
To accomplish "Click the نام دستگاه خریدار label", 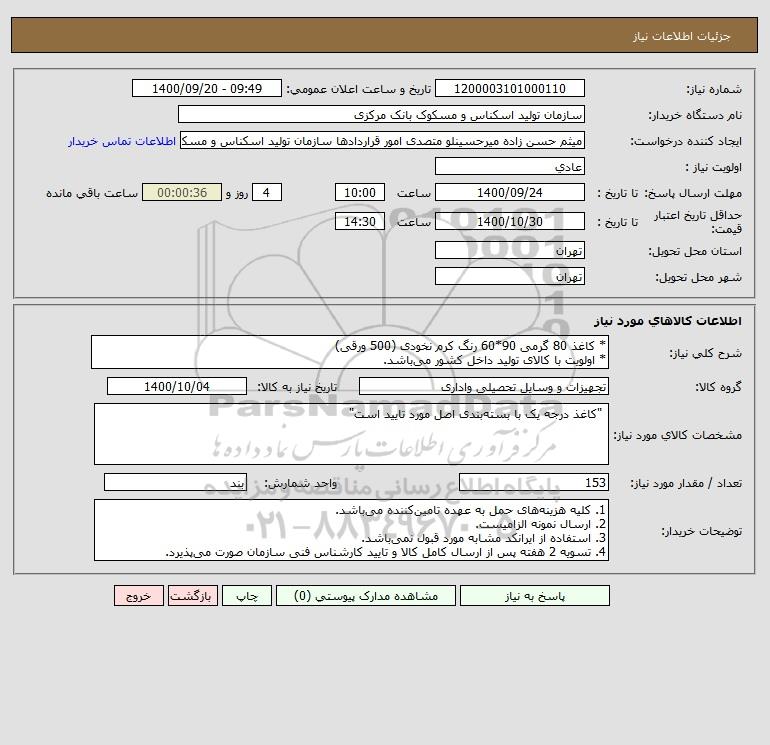I will click(x=695, y=115).
